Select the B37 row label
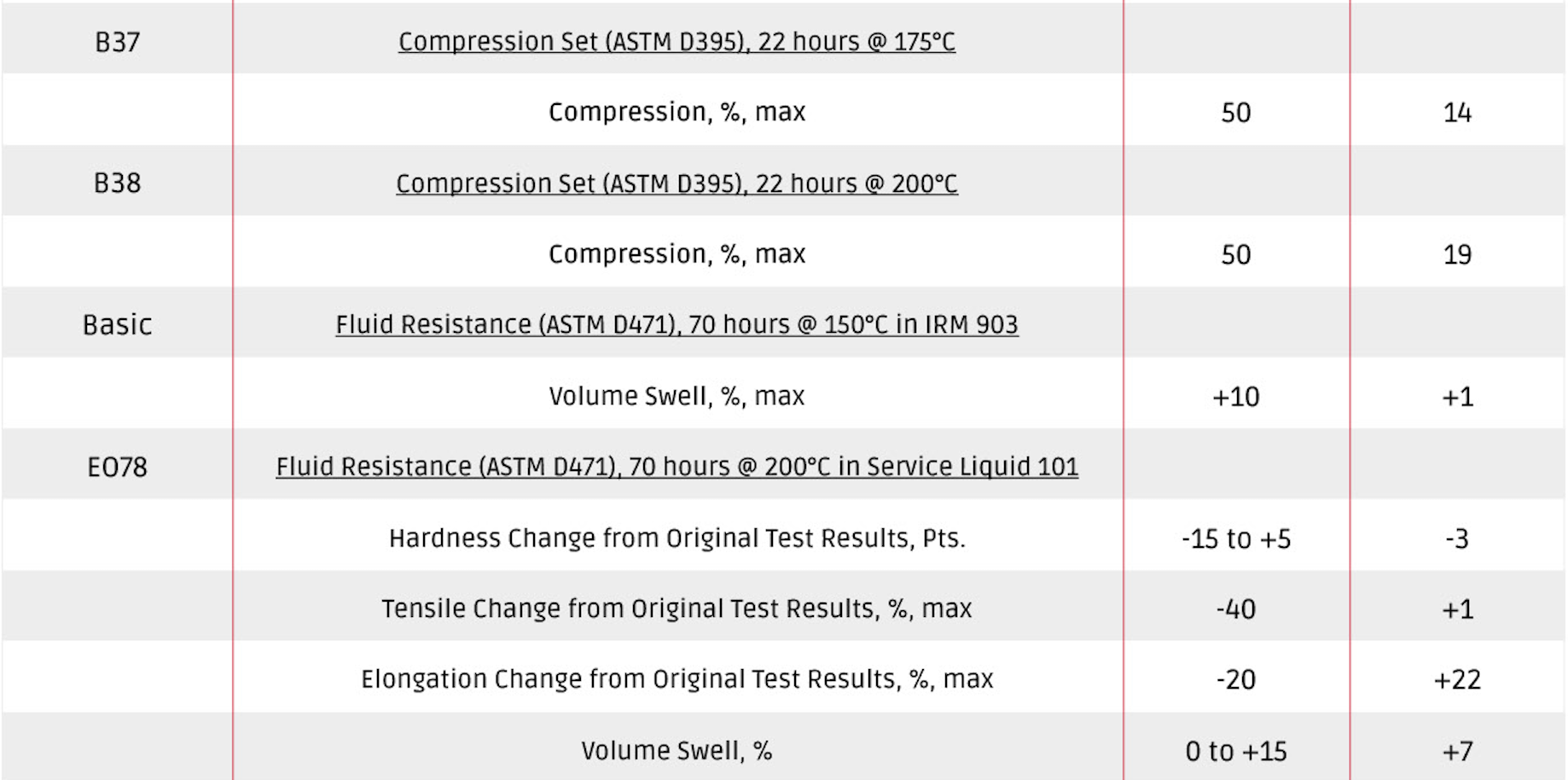This screenshot has width=1568, height=780. coord(117,43)
